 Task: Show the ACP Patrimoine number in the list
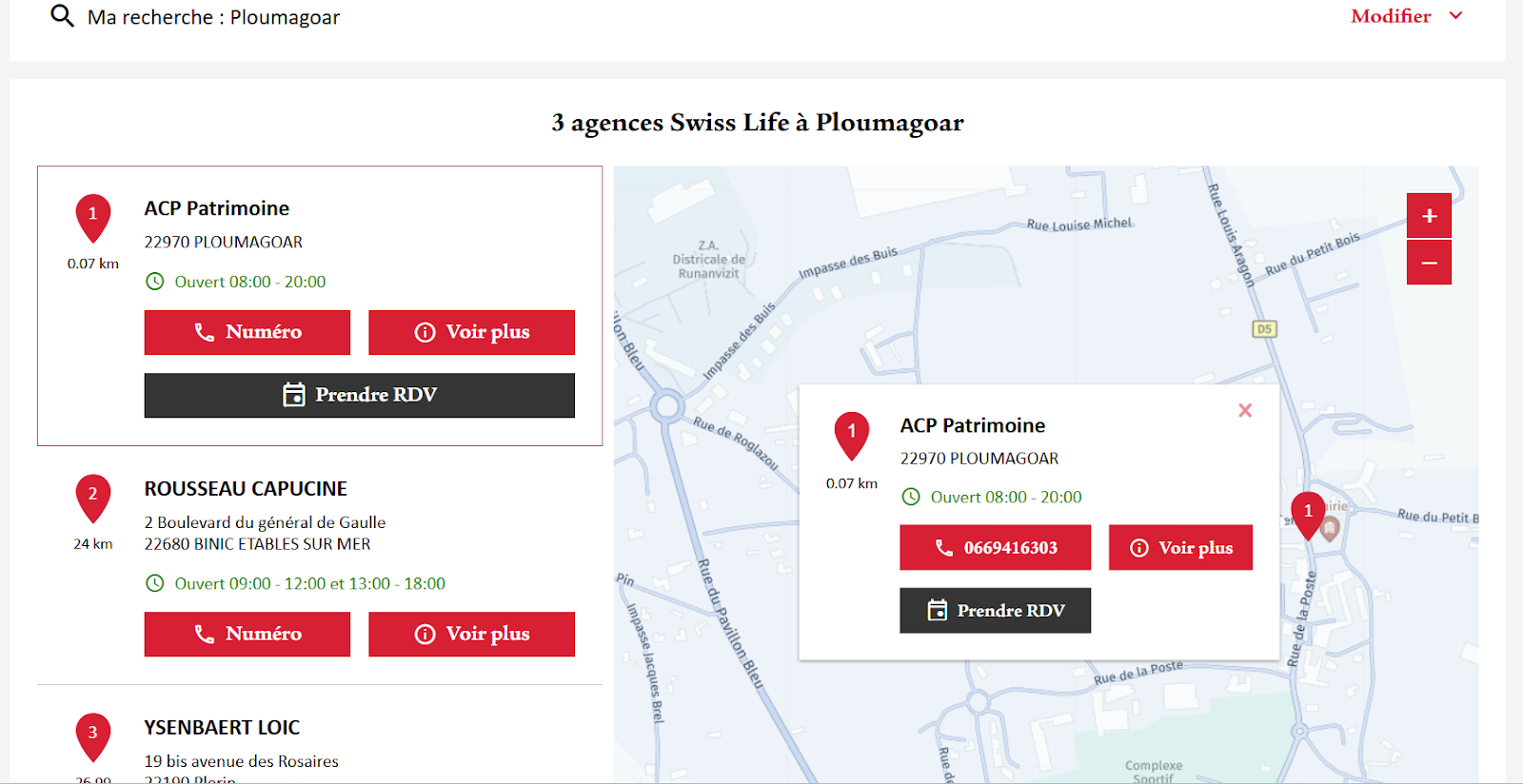click(247, 332)
